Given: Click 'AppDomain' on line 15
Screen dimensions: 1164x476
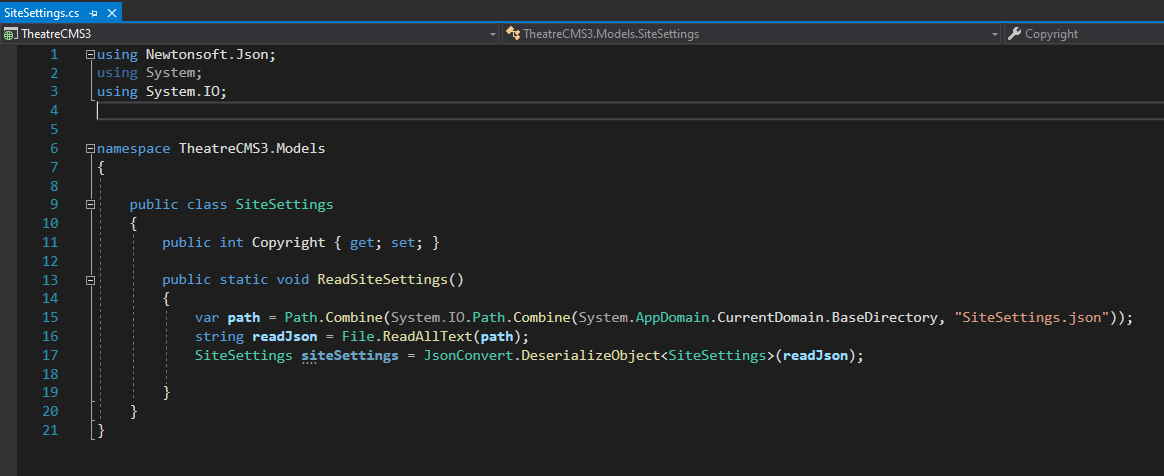Looking at the screenshot, I should point(673,318).
